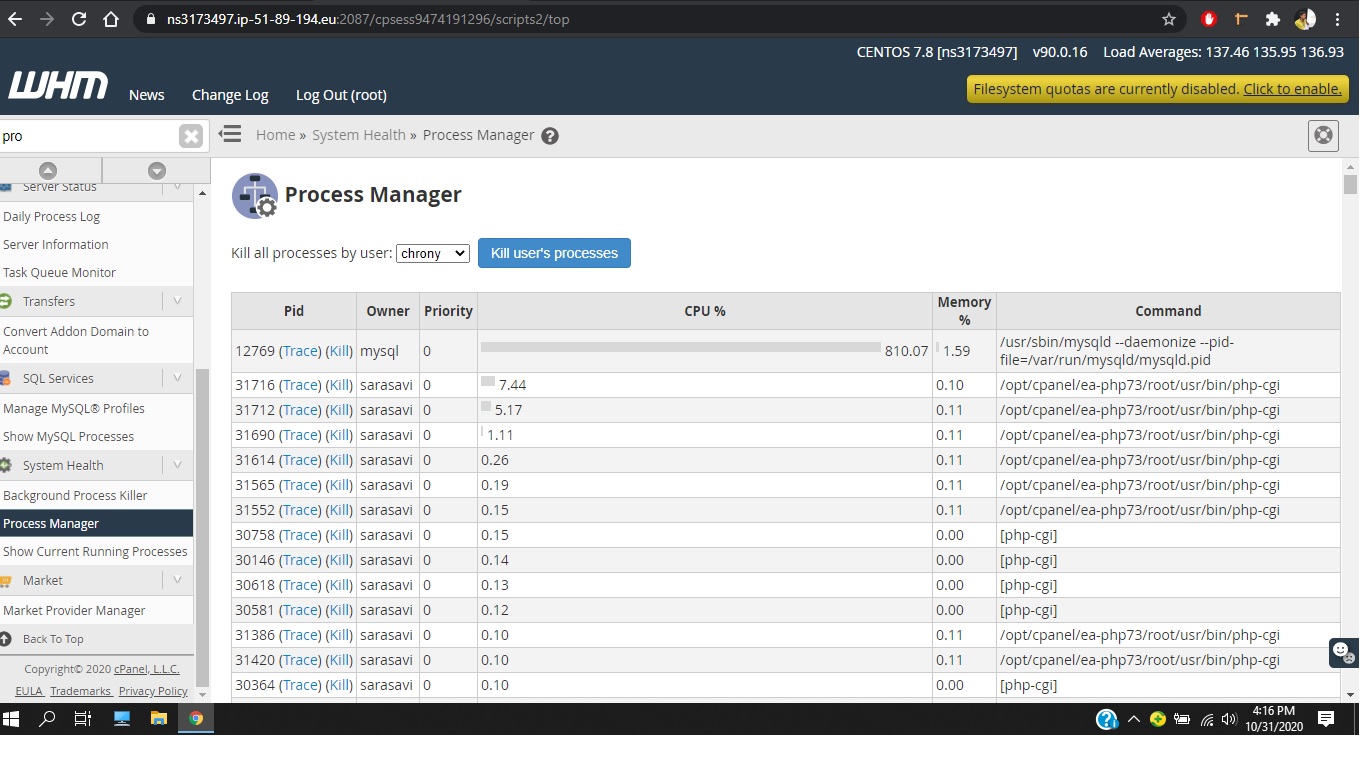Open Windows File Explorer taskbar icon
Image resolution: width=1366 pixels, height=768 pixels.
click(x=158, y=718)
